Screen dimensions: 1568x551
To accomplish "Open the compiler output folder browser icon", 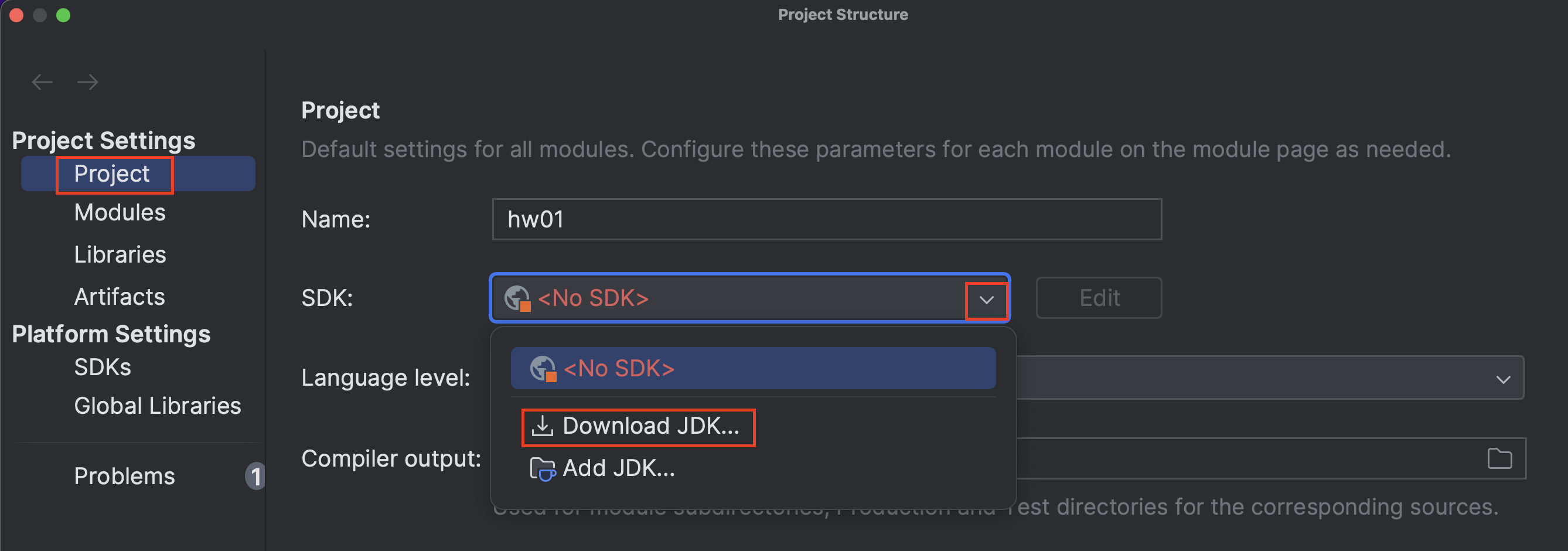I will point(1500,458).
